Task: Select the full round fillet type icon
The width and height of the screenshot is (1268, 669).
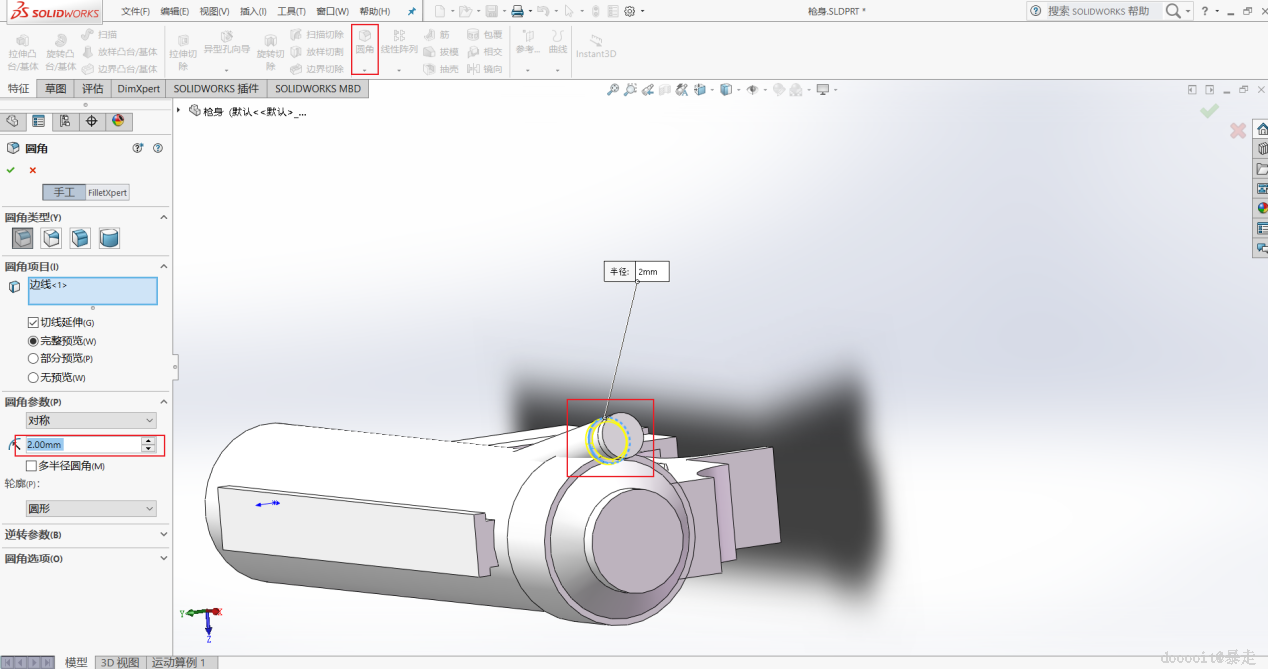Action: (109, 238)
